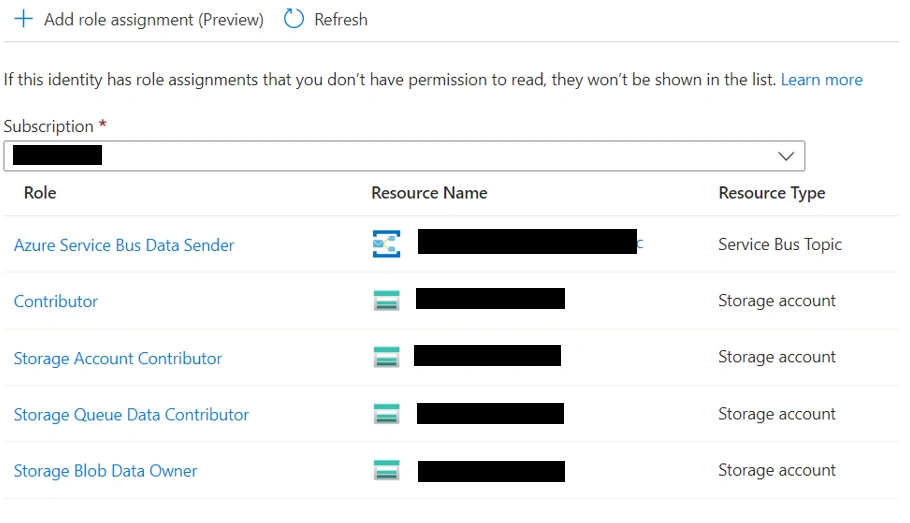Sort by the Resource Type column header
Screen dimensions: 910x523
772,193
